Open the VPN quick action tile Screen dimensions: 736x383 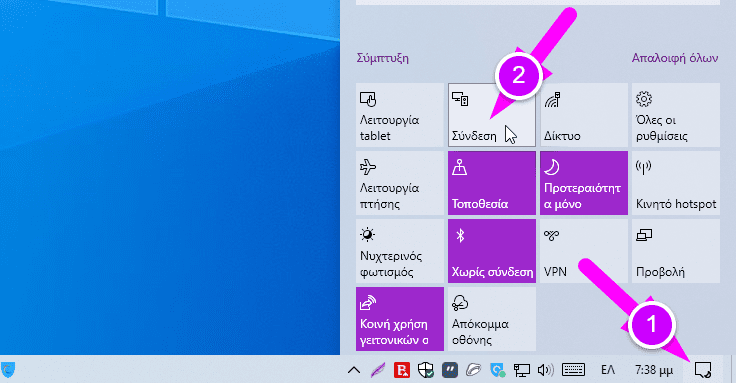[584, 251]
